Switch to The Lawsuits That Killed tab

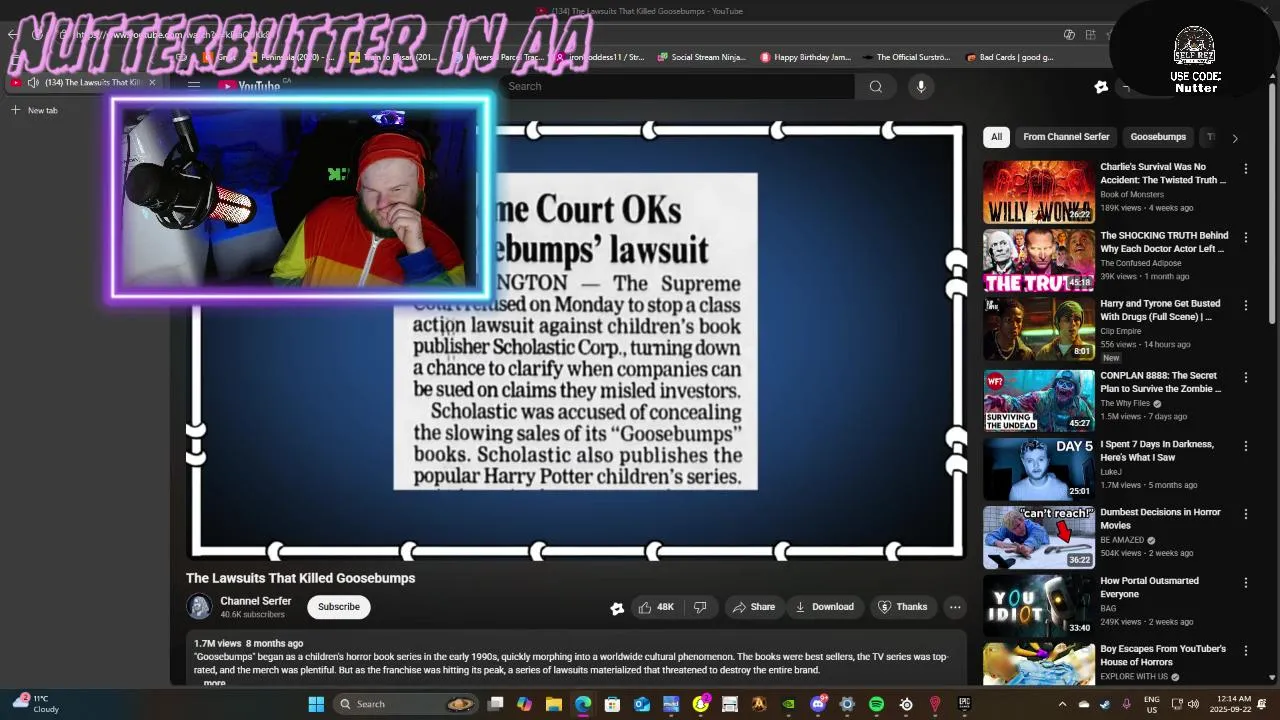tap(84, 82)
